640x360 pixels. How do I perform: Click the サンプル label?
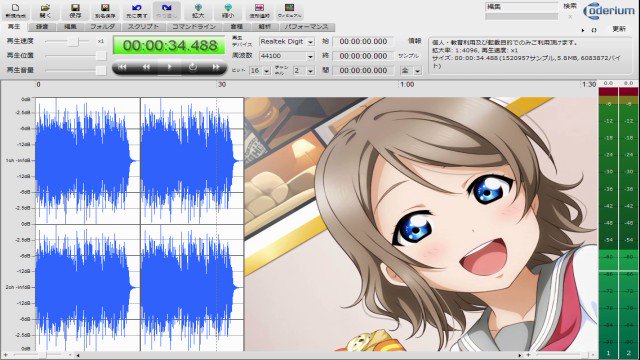(x=408, y=56)
